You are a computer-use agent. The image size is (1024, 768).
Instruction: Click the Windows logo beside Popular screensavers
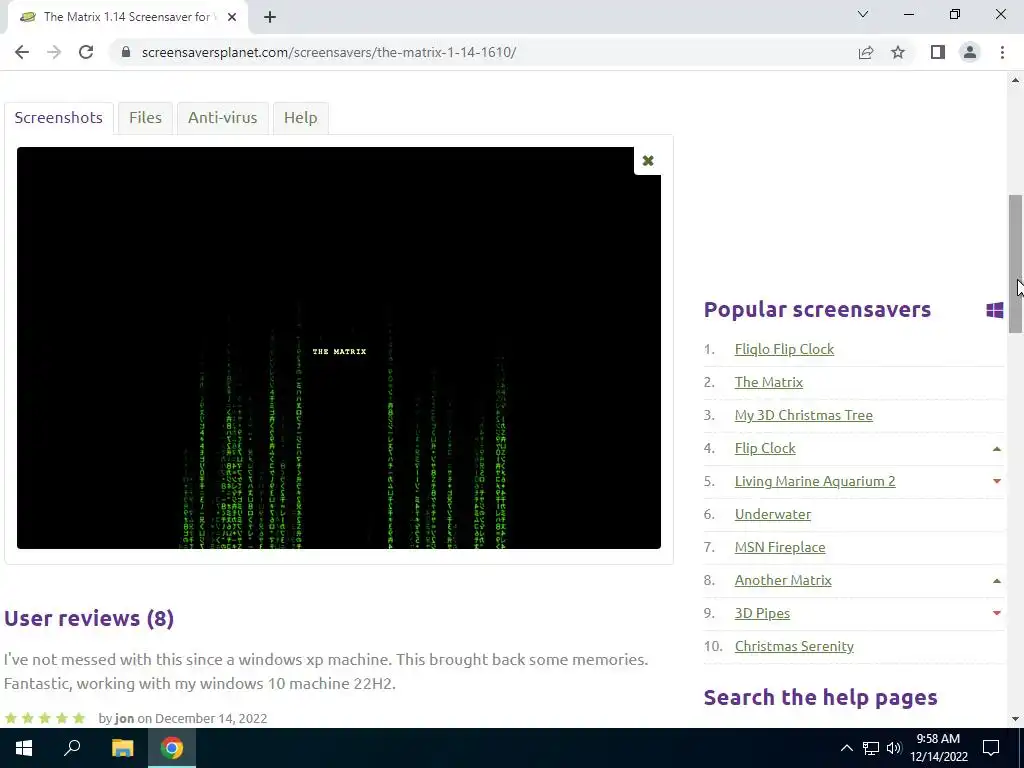point(995,310)
